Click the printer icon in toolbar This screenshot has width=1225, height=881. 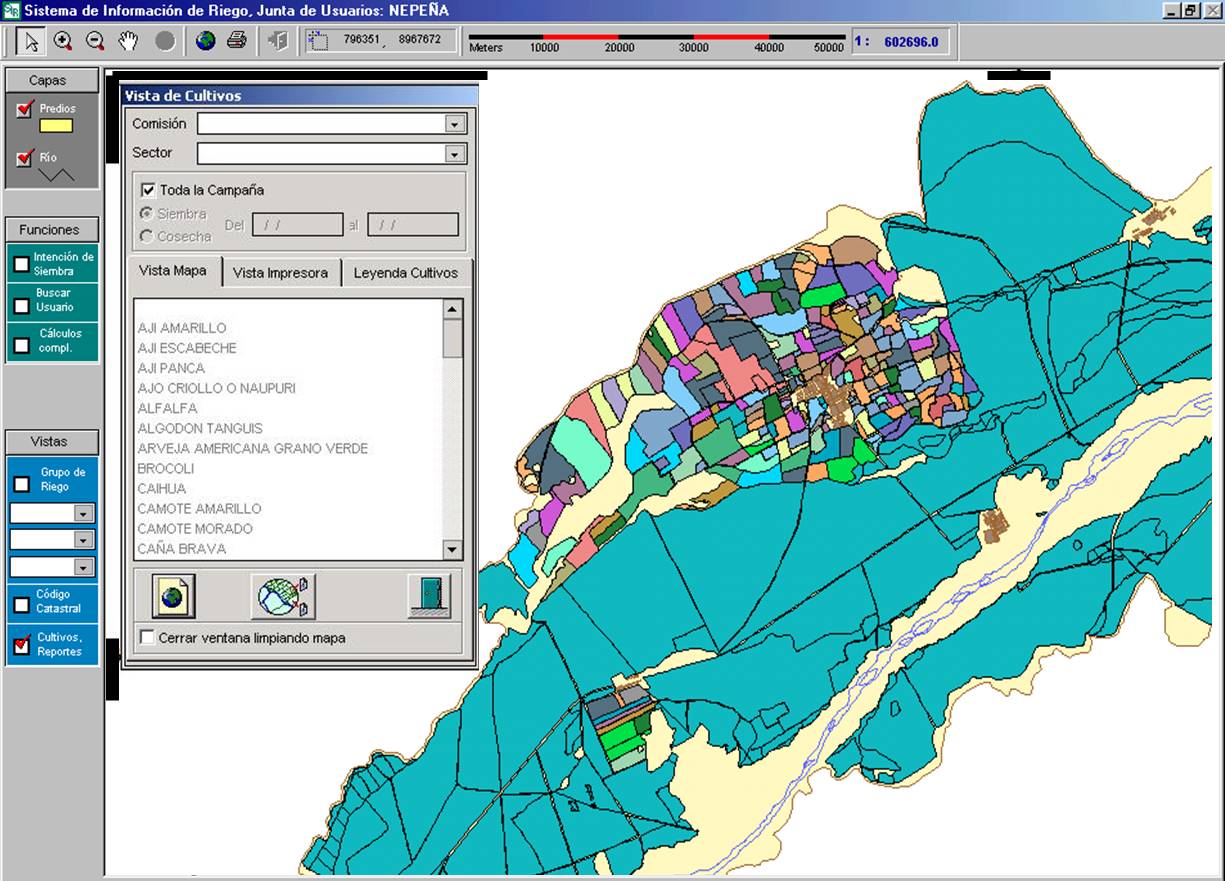pos(237,41)
